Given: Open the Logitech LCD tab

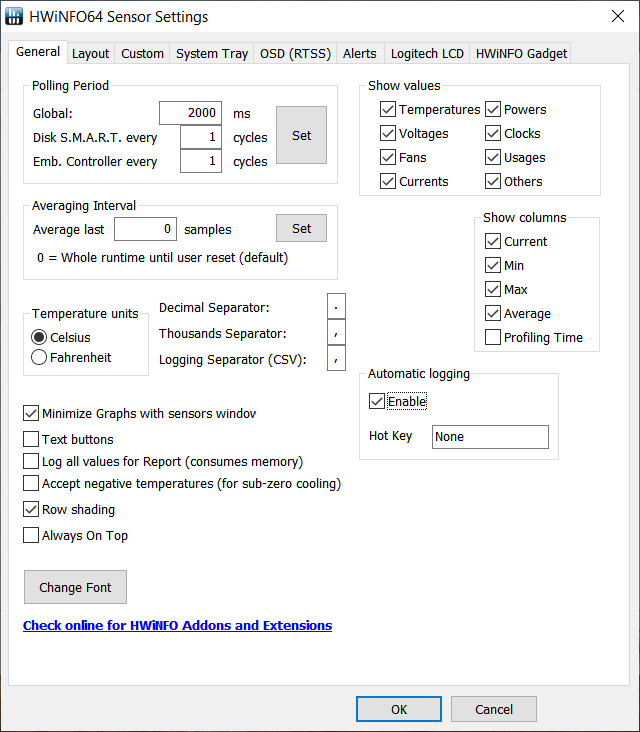Looking at the screenshot, I should 427,54.
